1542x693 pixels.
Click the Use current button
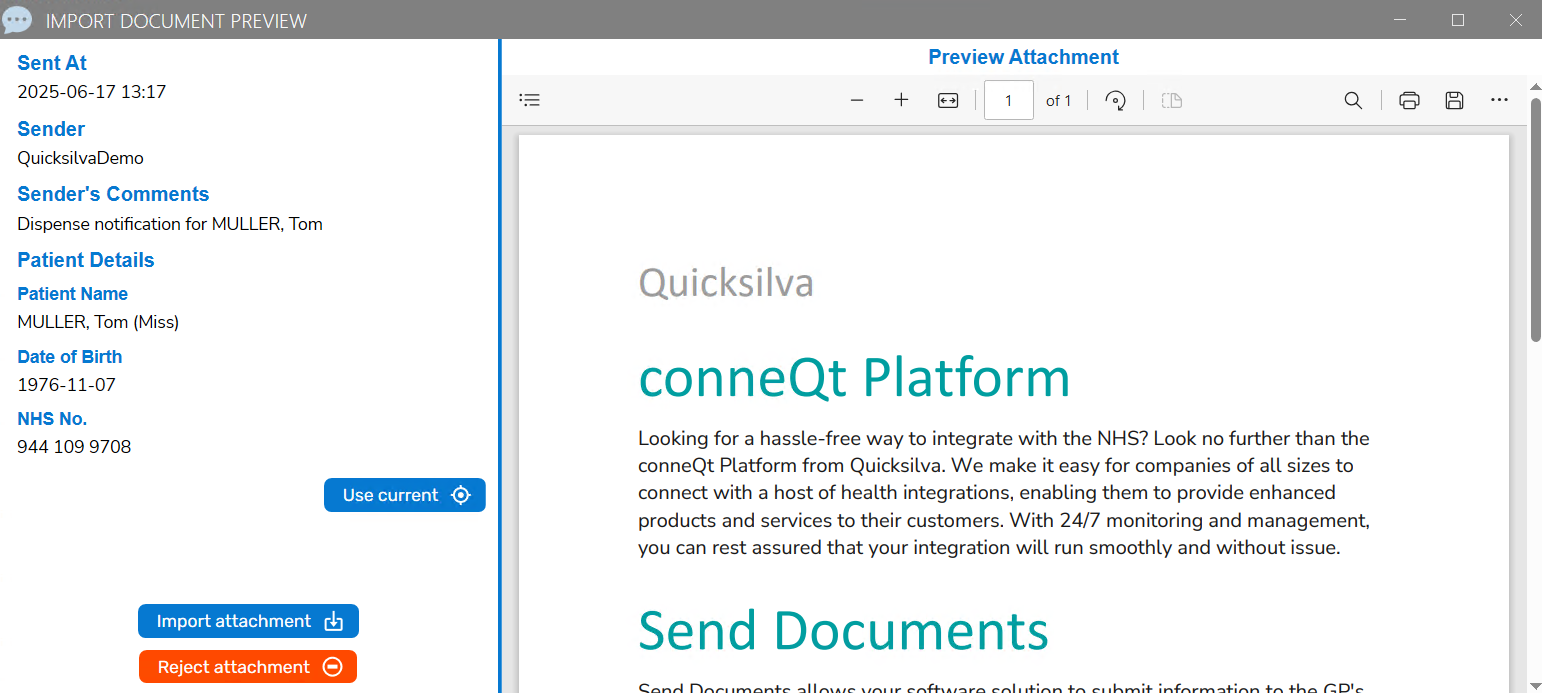click(x=404, y=495)
